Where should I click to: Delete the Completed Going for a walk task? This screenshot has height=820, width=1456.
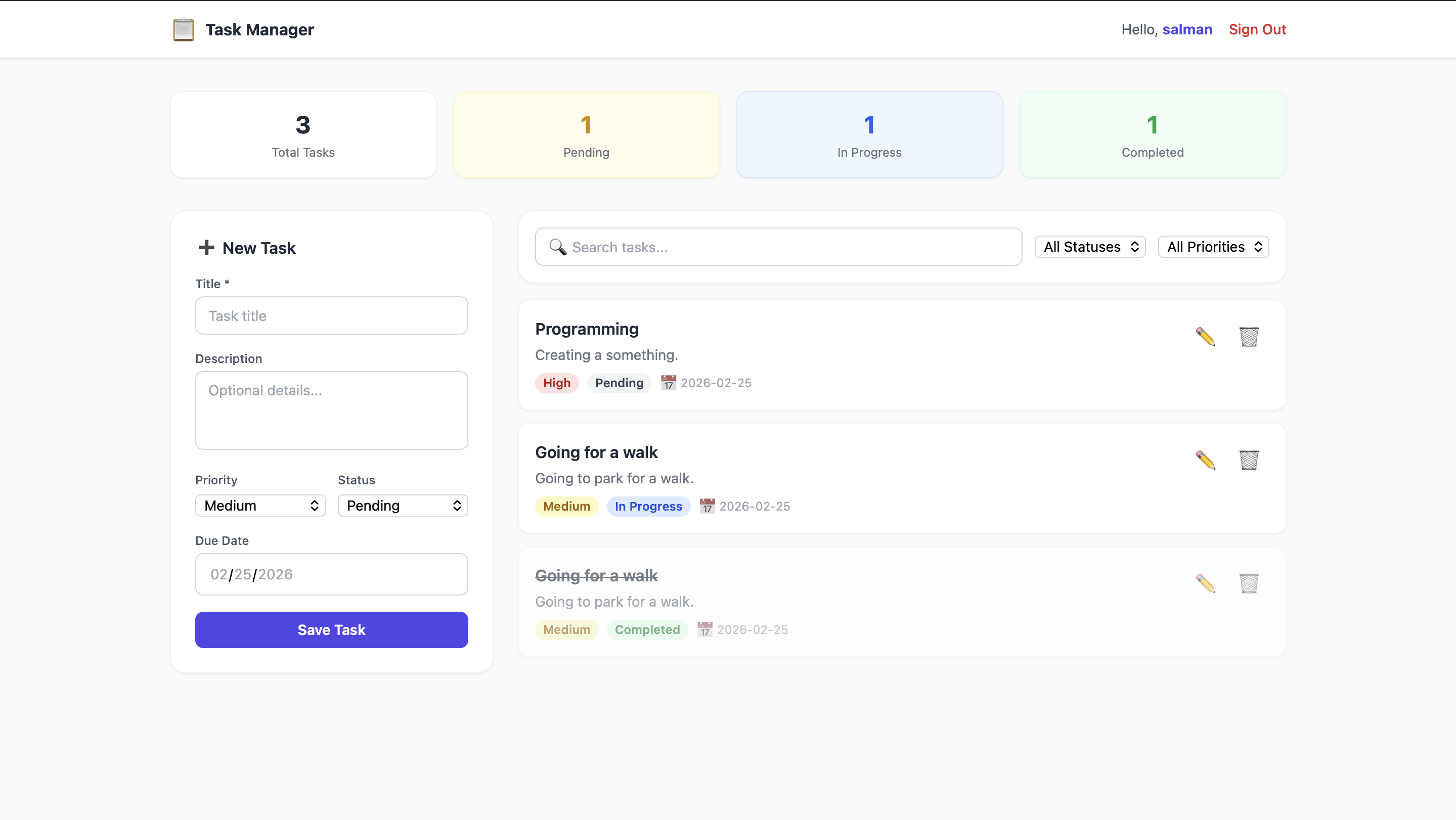click(1249, 583)
